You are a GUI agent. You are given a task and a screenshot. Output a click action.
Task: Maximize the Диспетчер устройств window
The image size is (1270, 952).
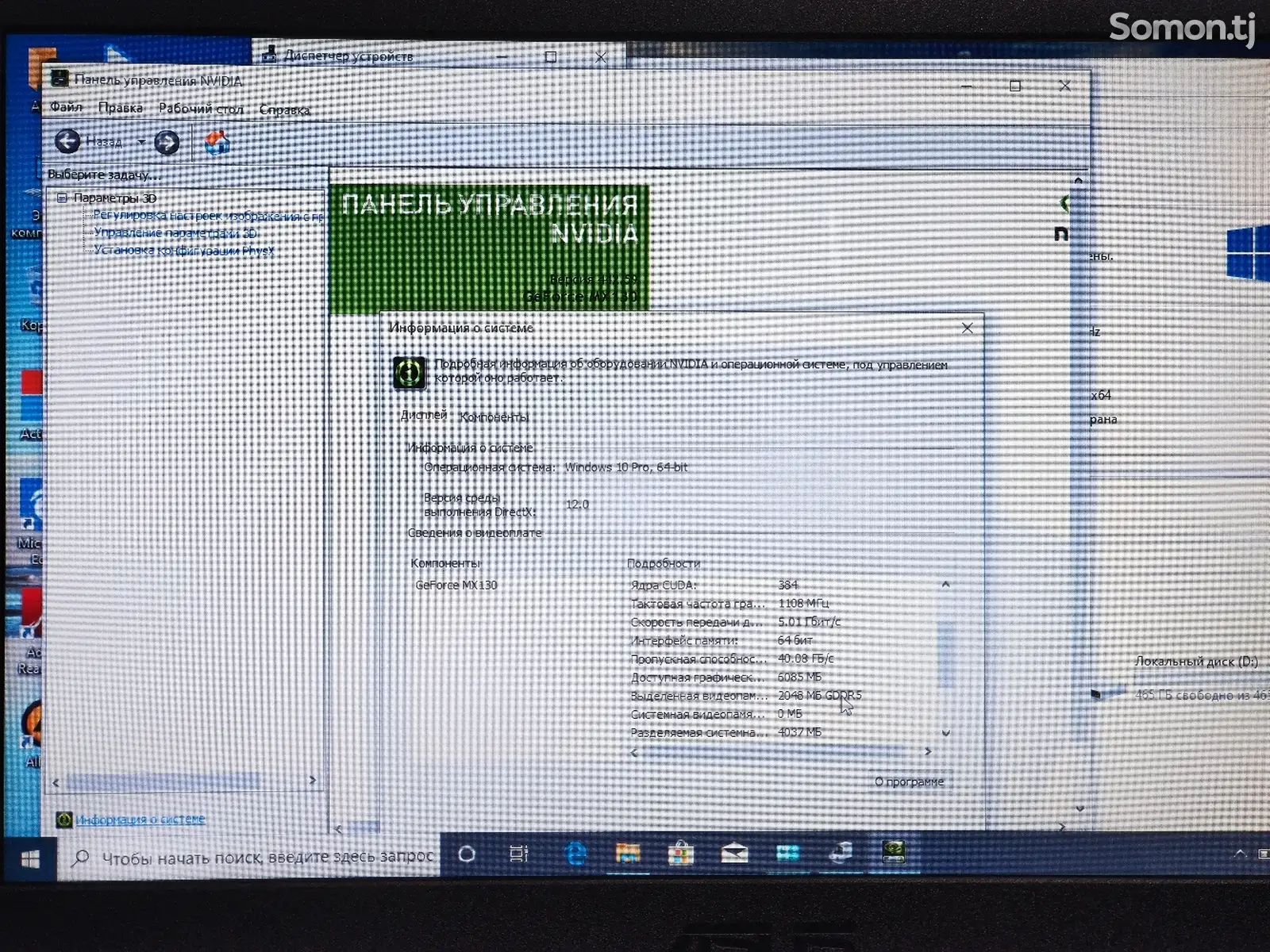(551, 56)
